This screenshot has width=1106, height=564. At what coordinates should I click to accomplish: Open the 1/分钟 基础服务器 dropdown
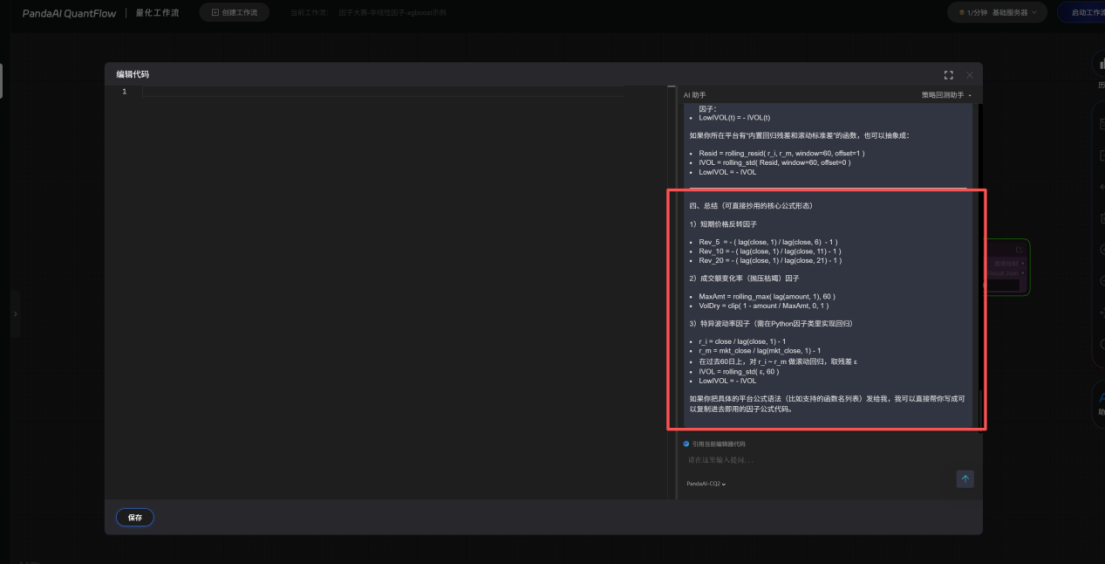tap(996, 13)
